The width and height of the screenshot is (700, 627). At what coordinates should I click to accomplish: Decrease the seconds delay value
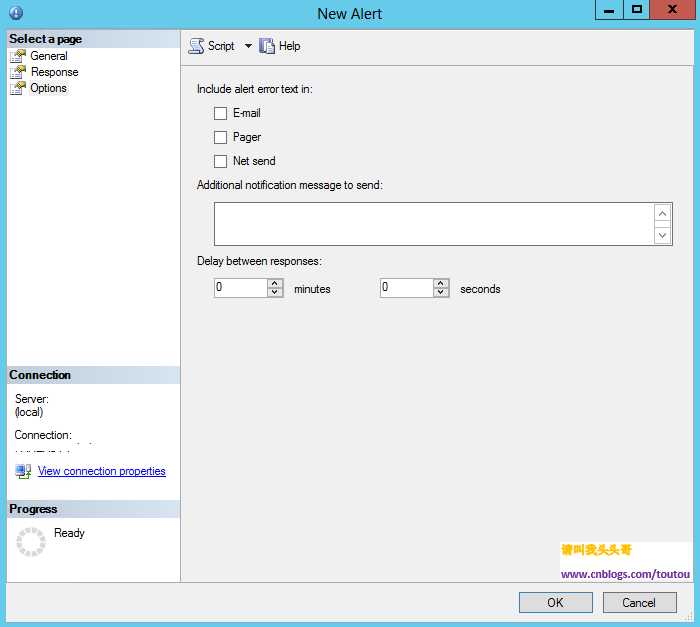coord(441,293)
